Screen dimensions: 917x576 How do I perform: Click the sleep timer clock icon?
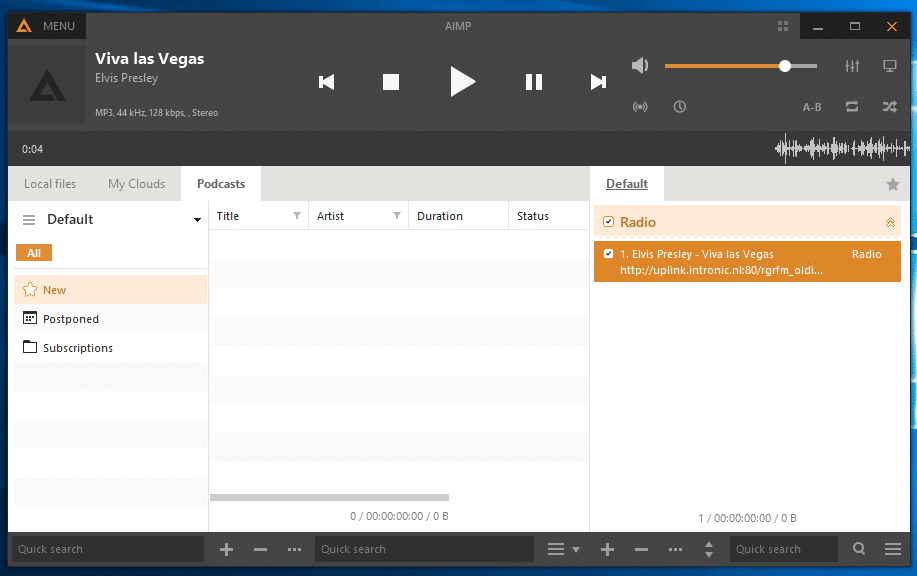coord(680,106)
